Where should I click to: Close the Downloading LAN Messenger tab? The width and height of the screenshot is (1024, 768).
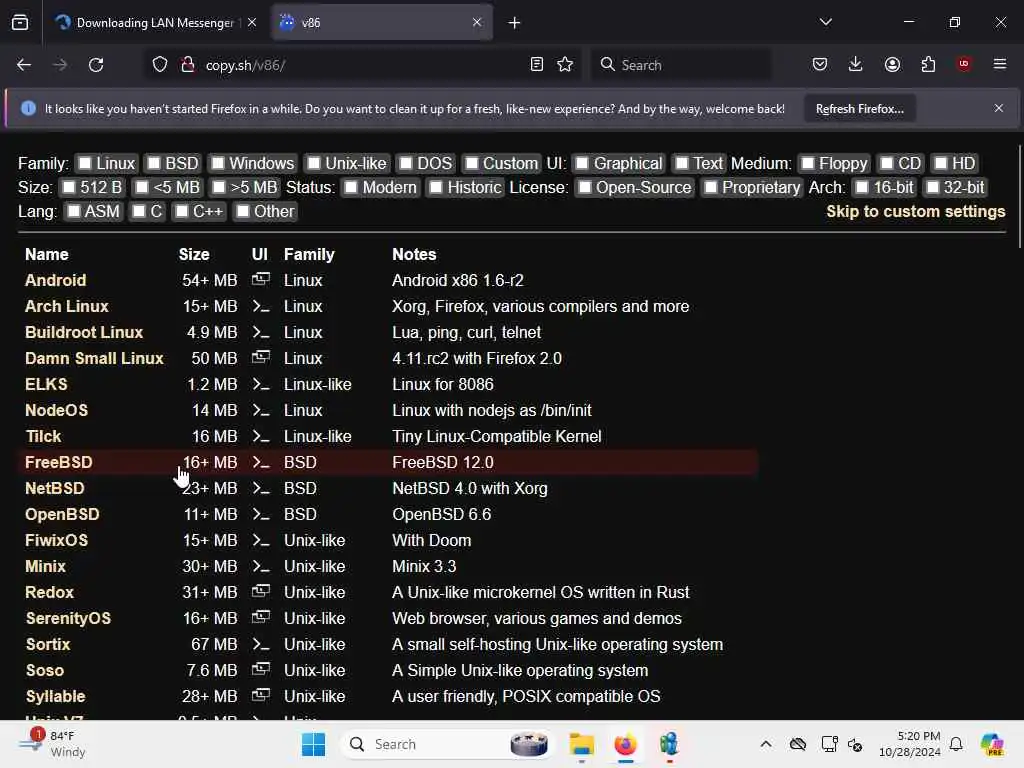click(x=252, y=23)
